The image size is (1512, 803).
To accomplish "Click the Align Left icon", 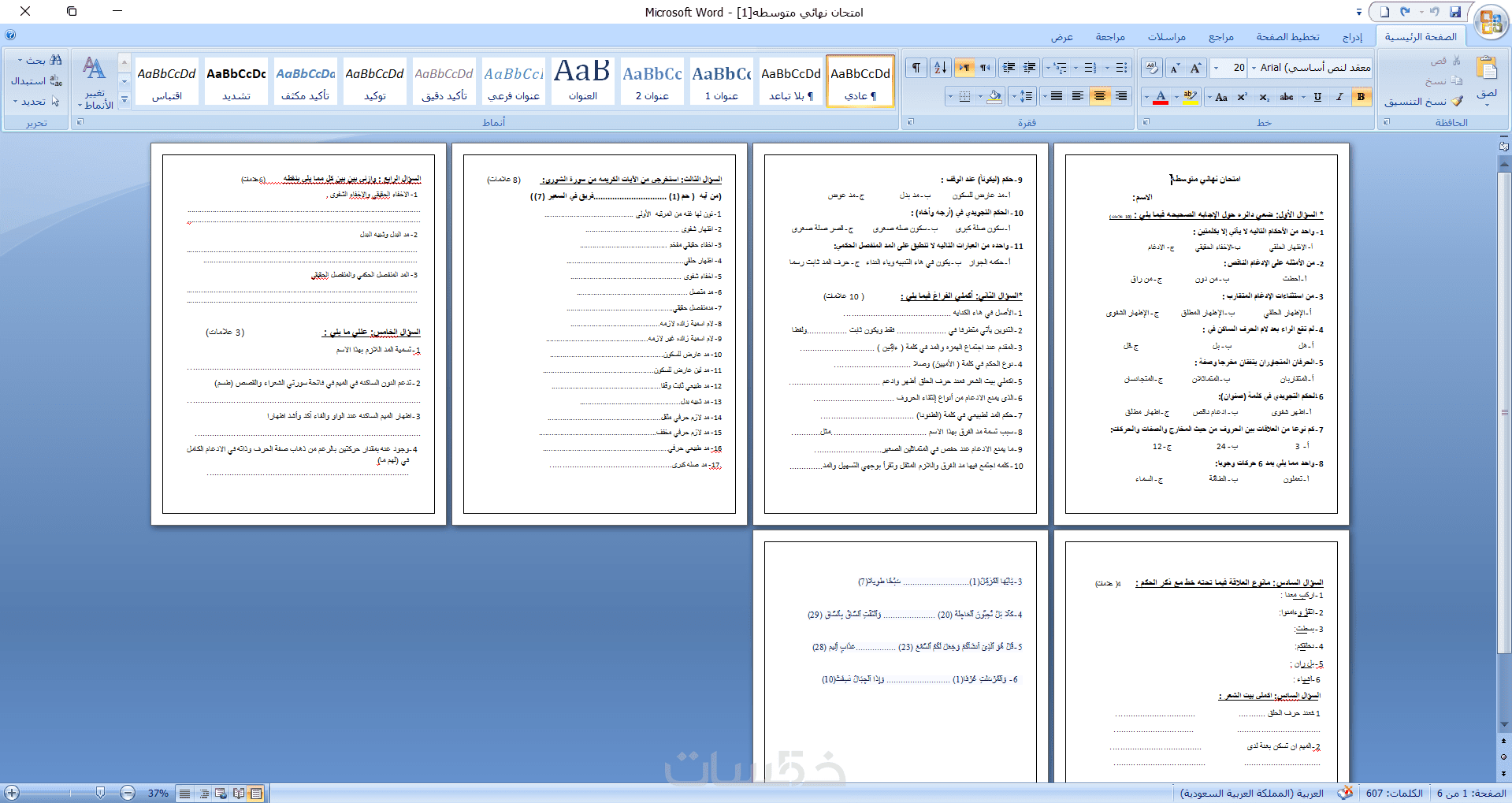I will pos(1078,97).
